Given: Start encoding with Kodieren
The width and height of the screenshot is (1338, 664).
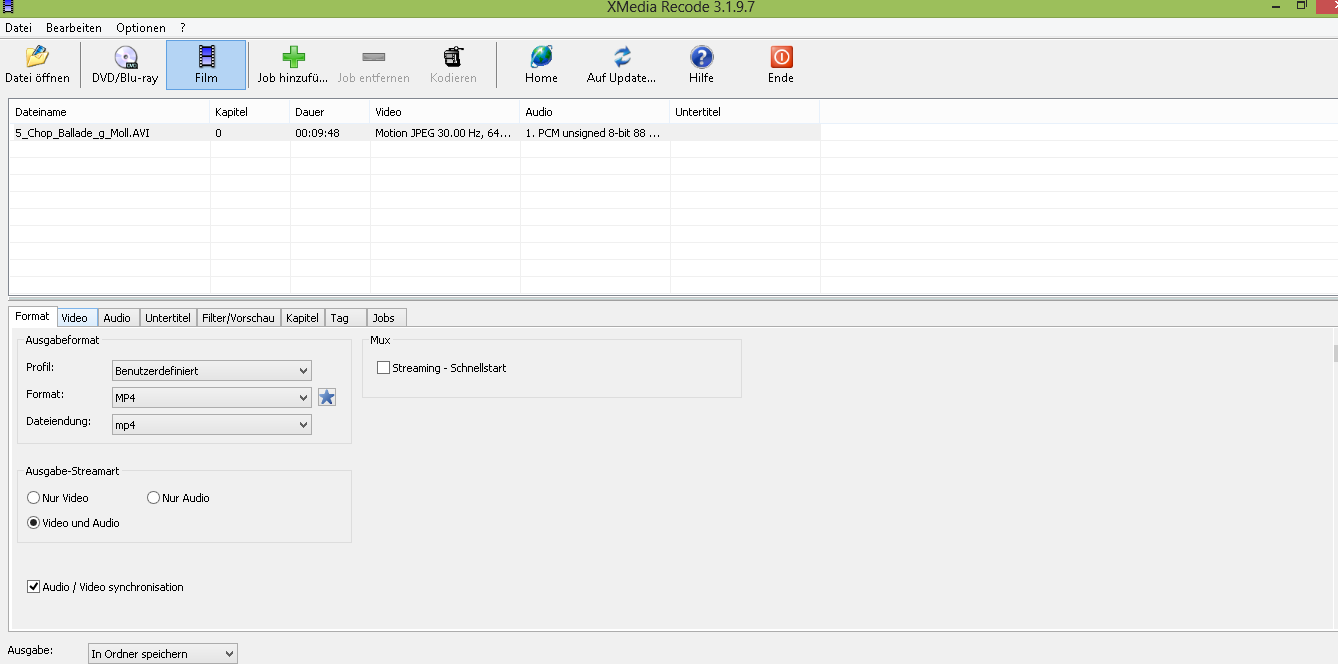Looking at the screenshot, I should coord(453,65).
